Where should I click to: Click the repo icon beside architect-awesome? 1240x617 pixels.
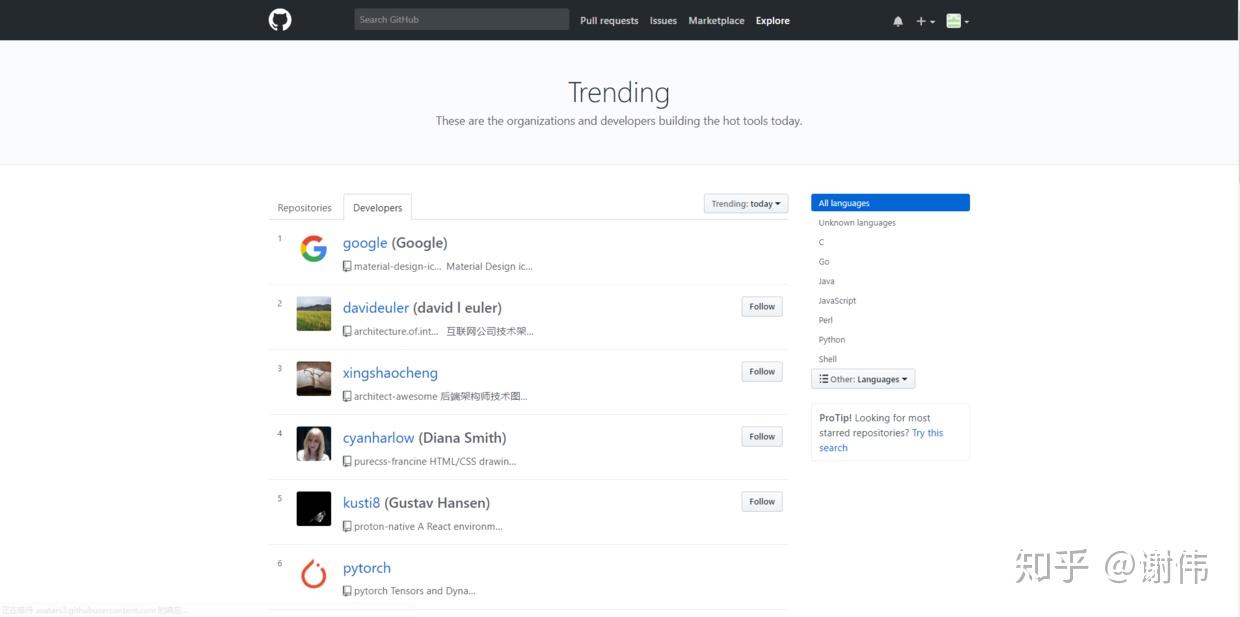pos(347,397)
